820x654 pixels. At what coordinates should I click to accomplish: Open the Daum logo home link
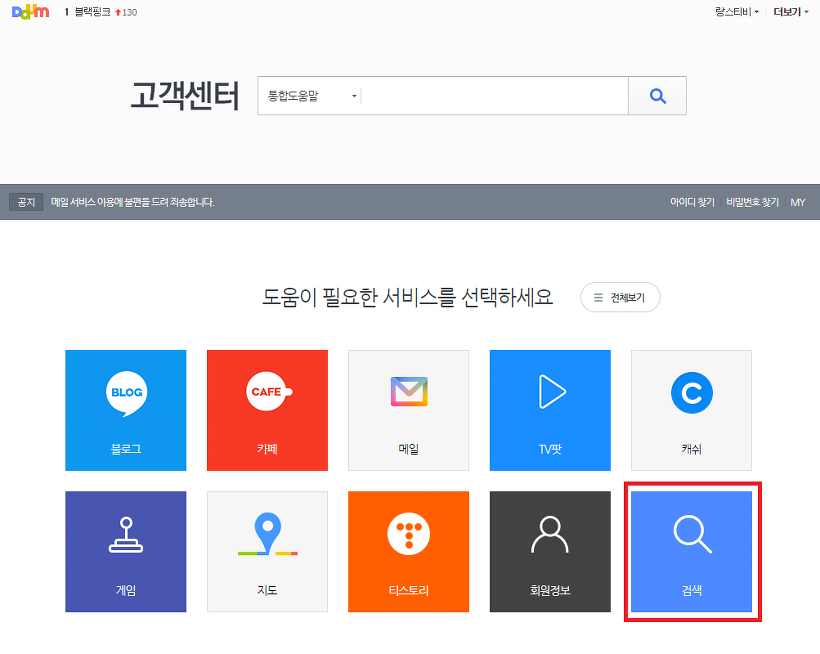[30, 12]
